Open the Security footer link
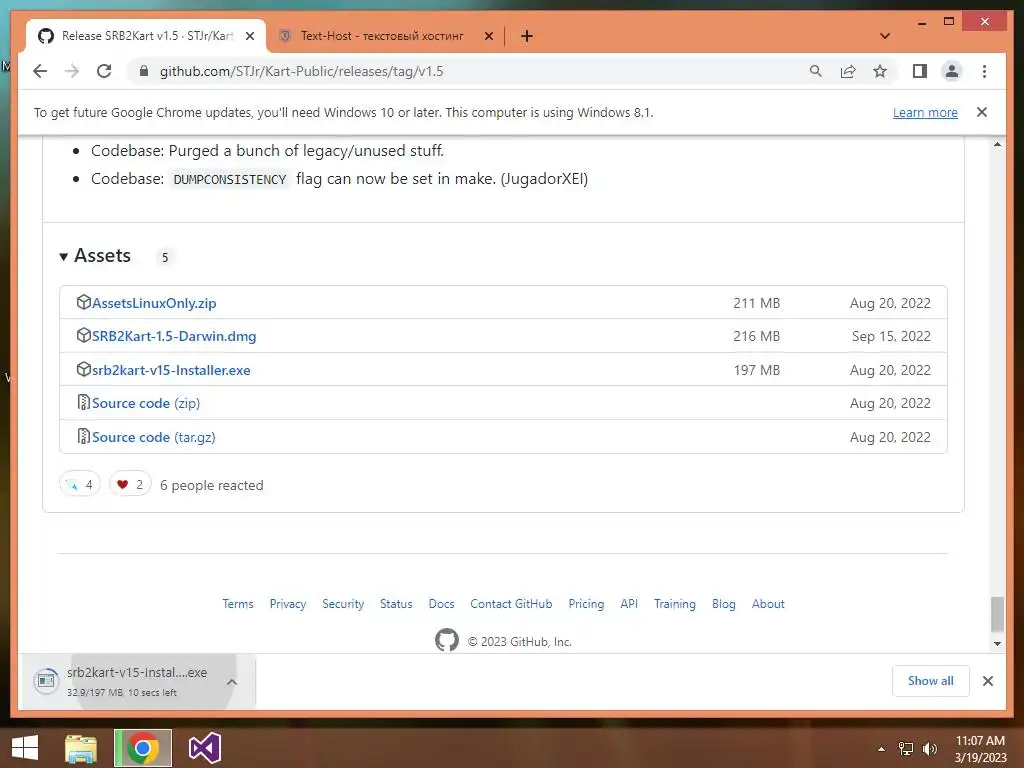 pos(343,604)
